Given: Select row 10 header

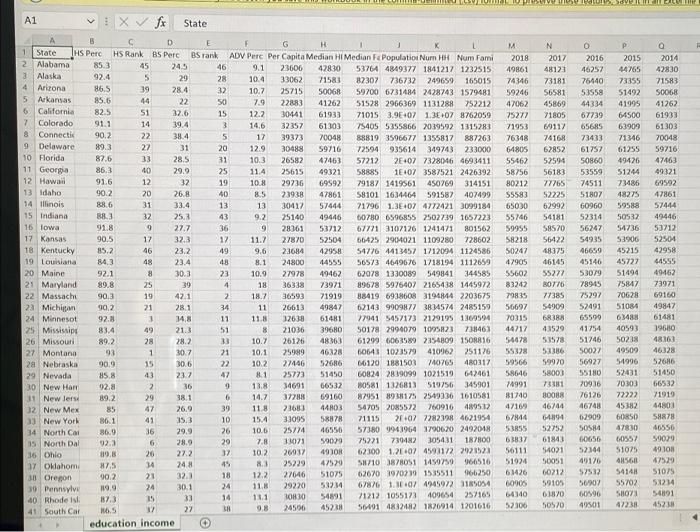Looking at the screenshot, I should [27, 158].
